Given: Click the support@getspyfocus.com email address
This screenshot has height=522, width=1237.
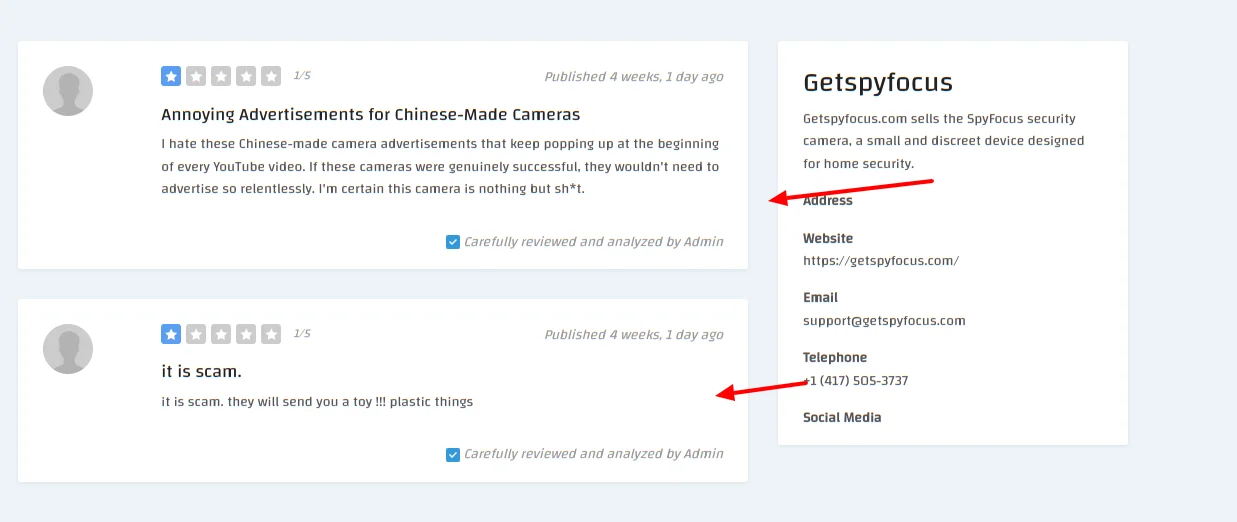Looking at the screenshot, I should [x=884, y=321].
